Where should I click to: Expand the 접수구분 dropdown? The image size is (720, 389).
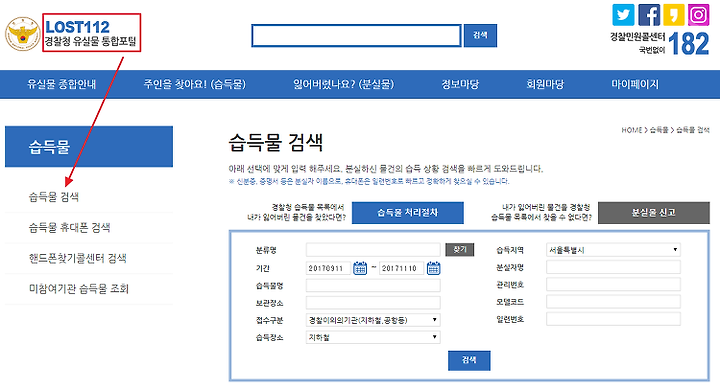pos(373,320)
